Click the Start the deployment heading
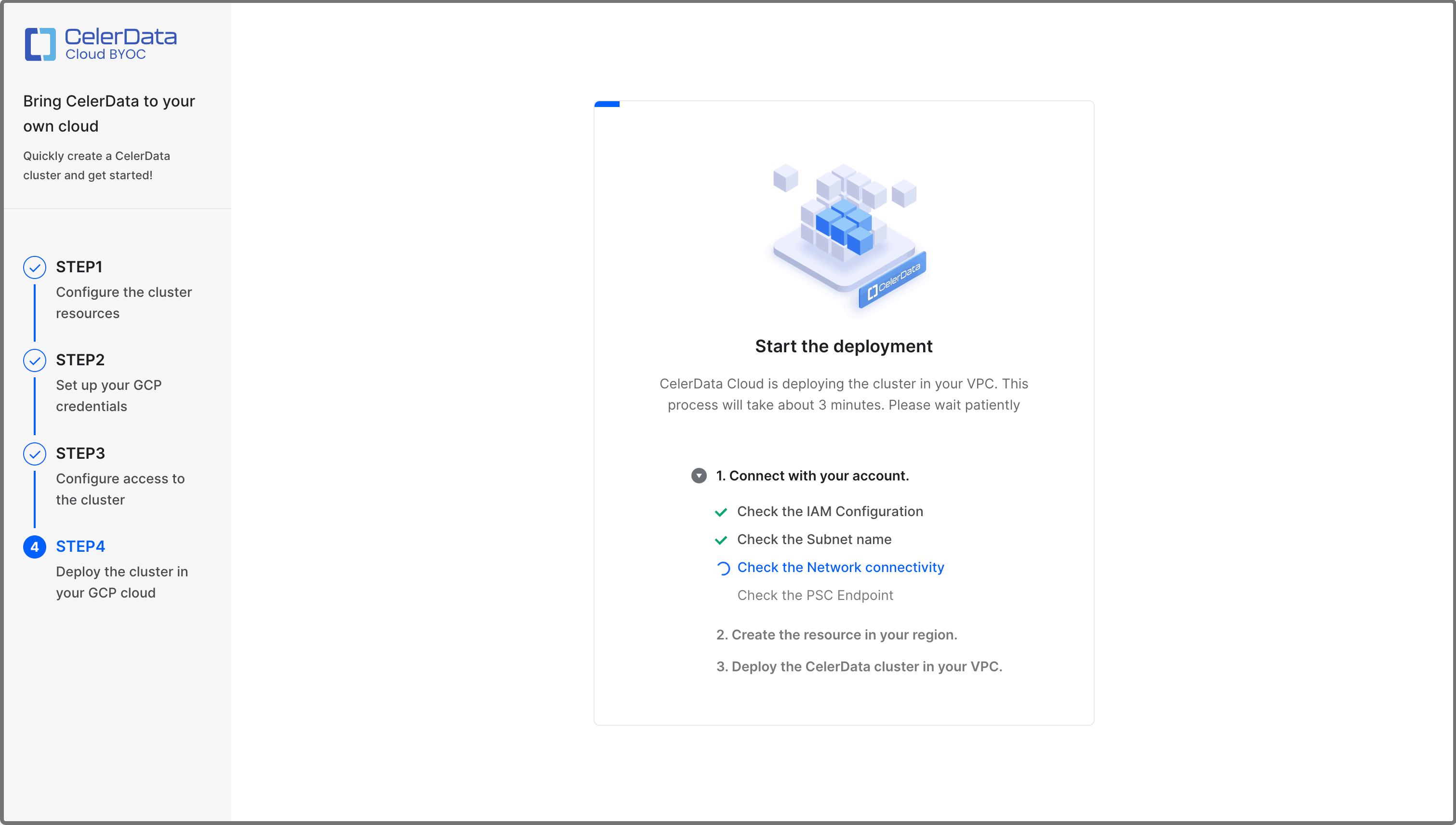1456x825 pixels. 844,346
